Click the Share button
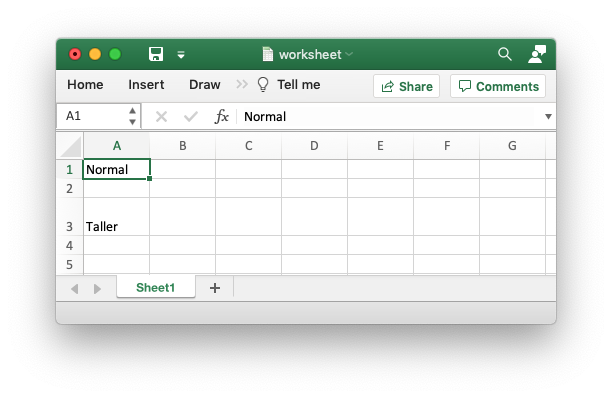Image resolution: width=612 pixels, height=398 pixels. coord(406,86)
